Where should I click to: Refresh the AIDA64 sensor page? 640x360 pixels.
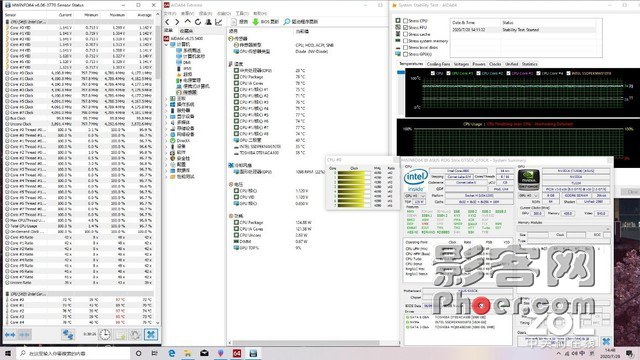(198, 22)
